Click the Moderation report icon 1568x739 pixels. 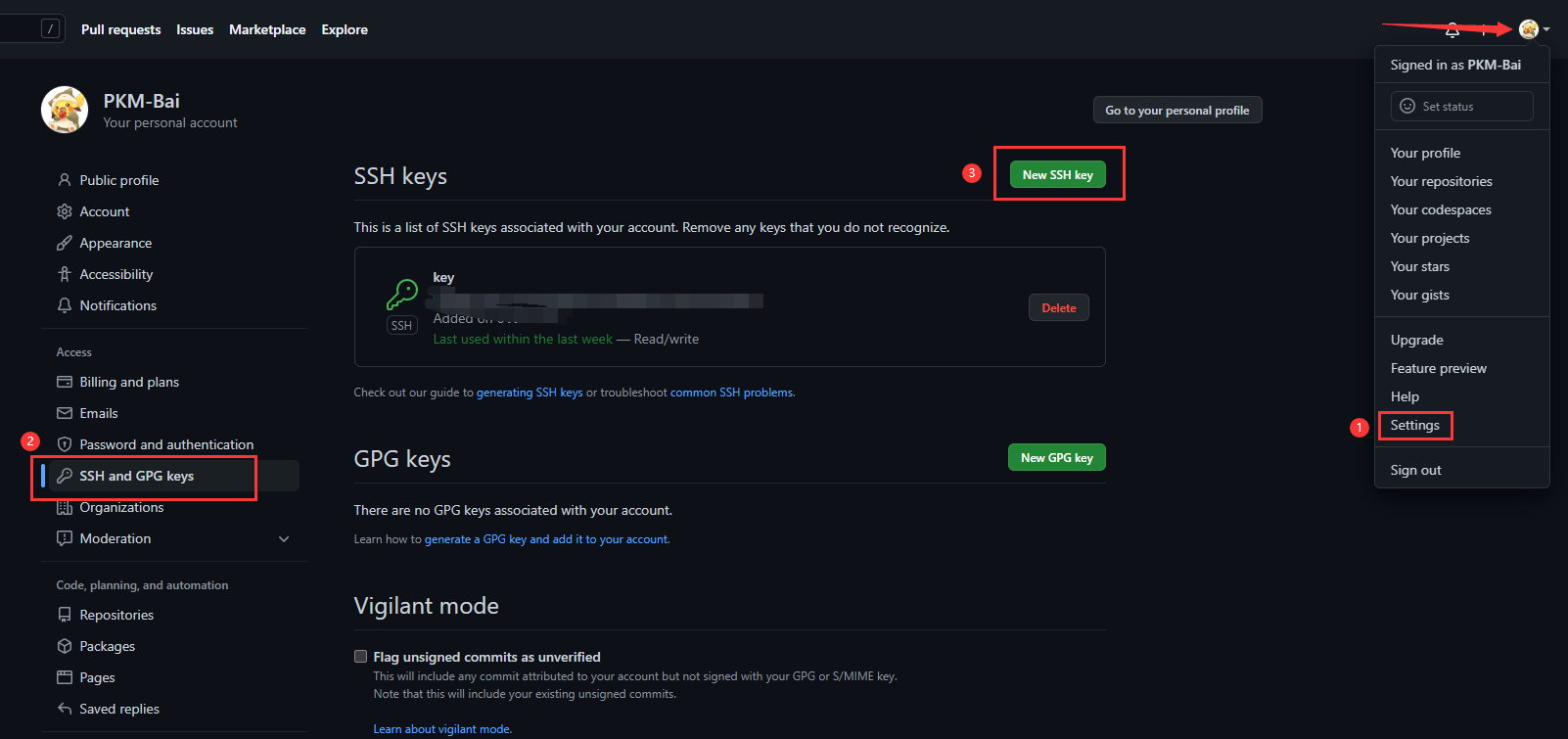pos(65,538)
